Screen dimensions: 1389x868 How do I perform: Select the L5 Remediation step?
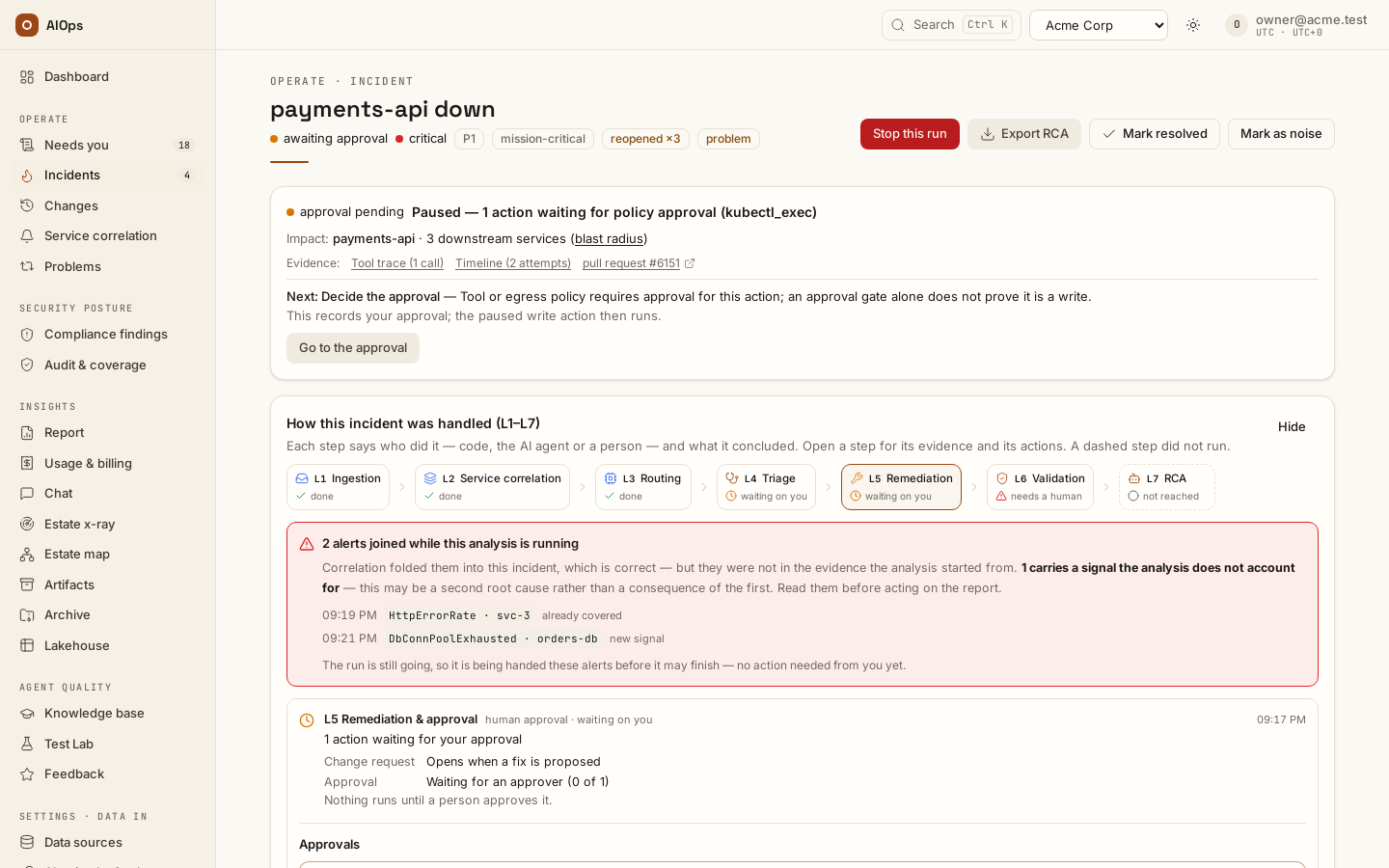(901, 487)
